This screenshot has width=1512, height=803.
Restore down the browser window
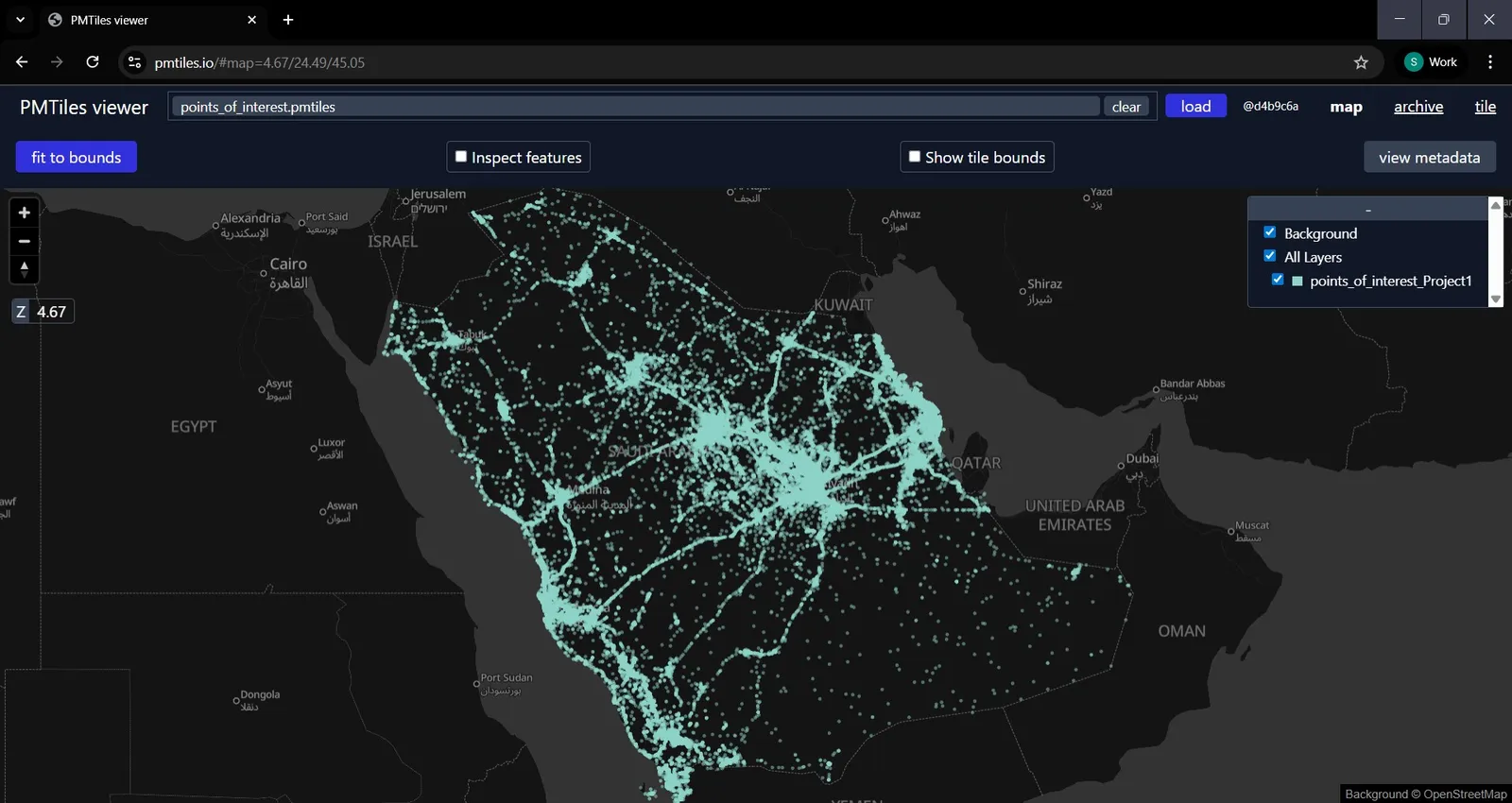pyautogui.click(x=1444, y=20)
